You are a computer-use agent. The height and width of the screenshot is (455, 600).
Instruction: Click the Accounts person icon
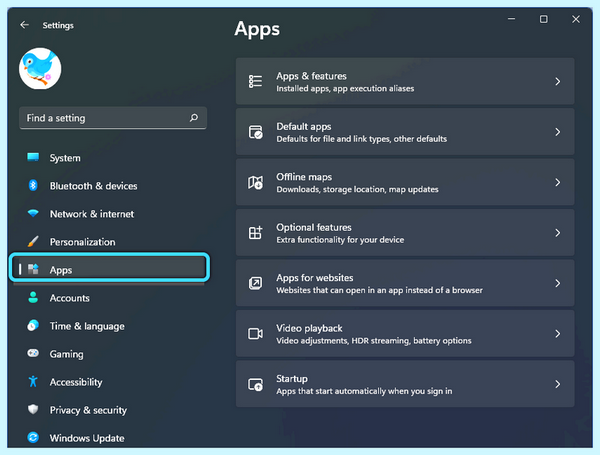[x=33, y=297]
